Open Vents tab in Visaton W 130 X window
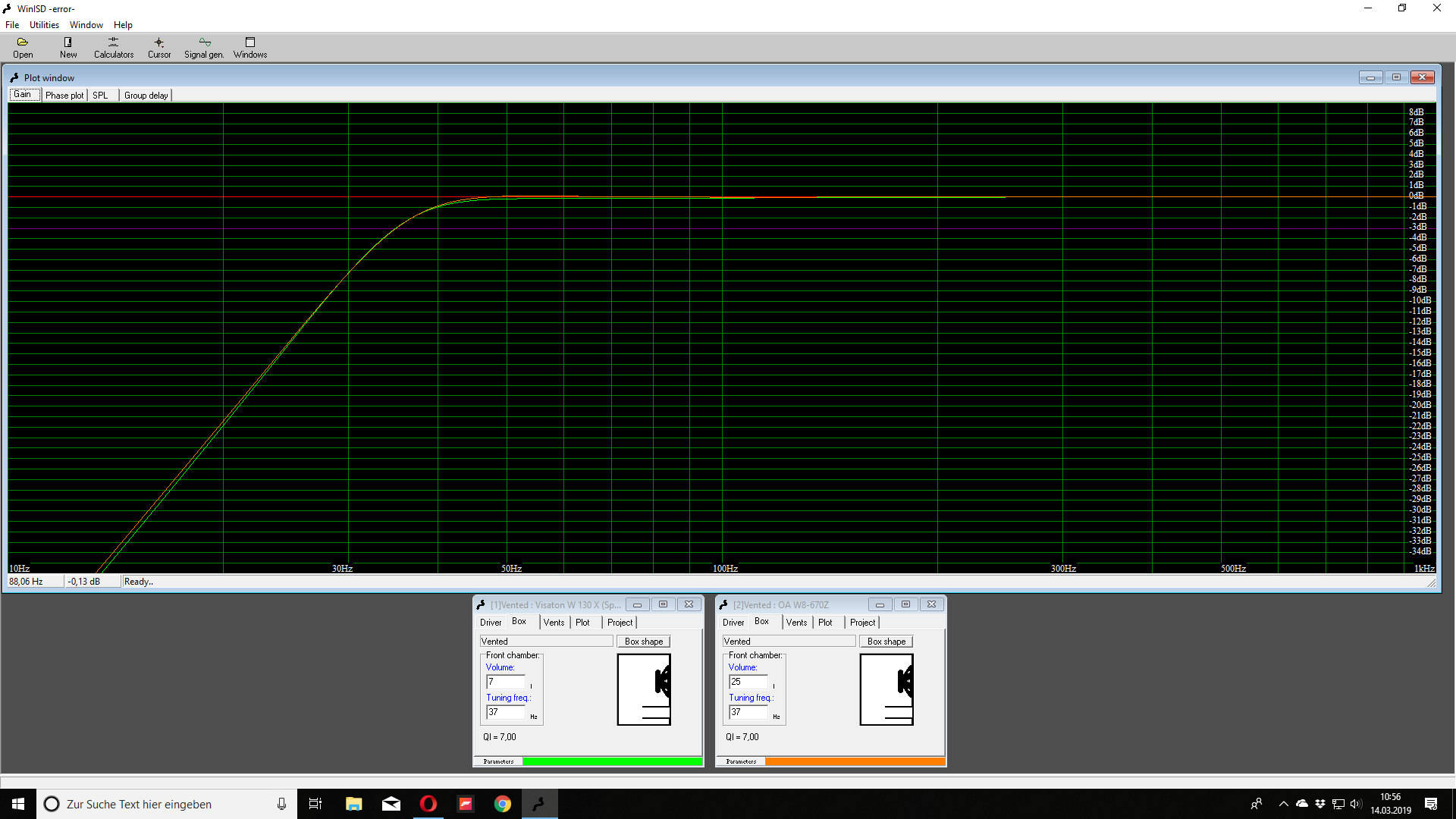 [554, 623]
